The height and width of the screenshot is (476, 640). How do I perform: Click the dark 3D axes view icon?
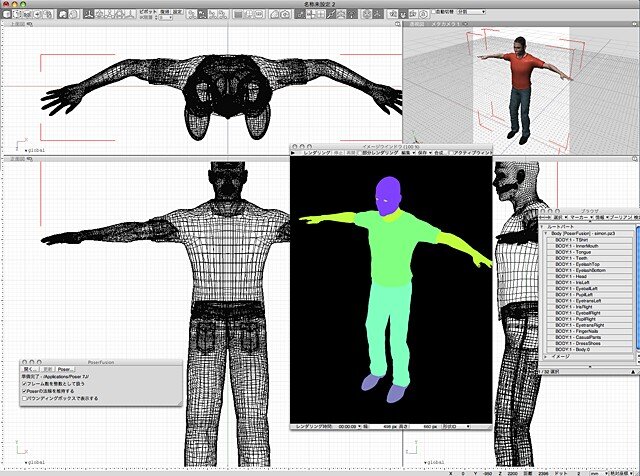[x=89, y=14]
